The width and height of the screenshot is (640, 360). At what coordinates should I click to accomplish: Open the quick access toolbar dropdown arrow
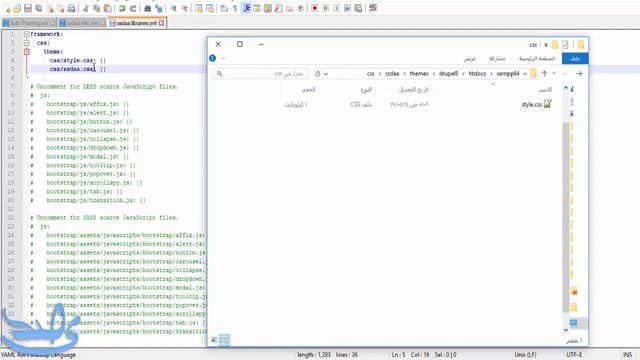coord(546,45)
